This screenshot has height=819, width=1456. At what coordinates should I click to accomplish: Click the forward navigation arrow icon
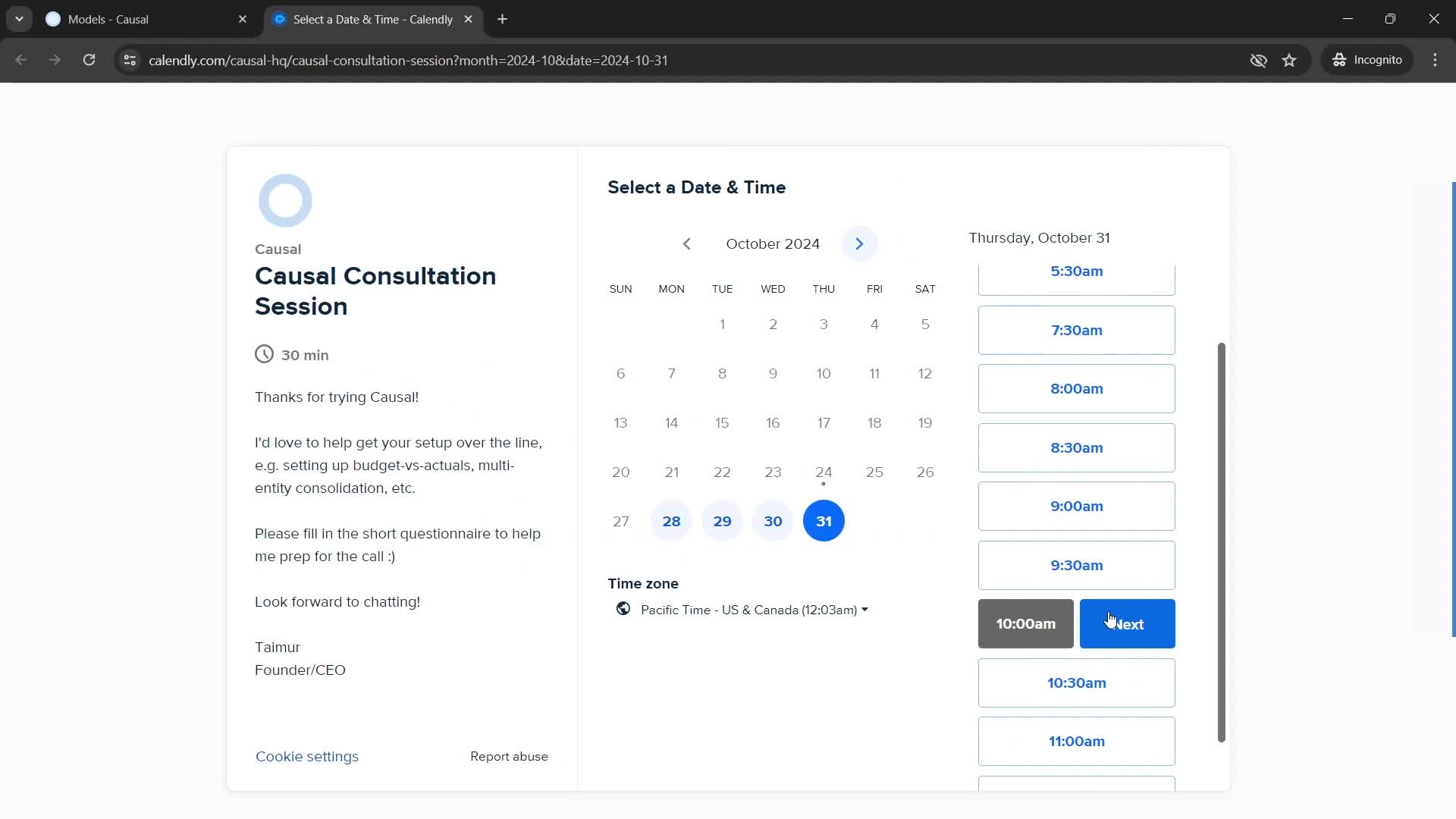[859, 244]
